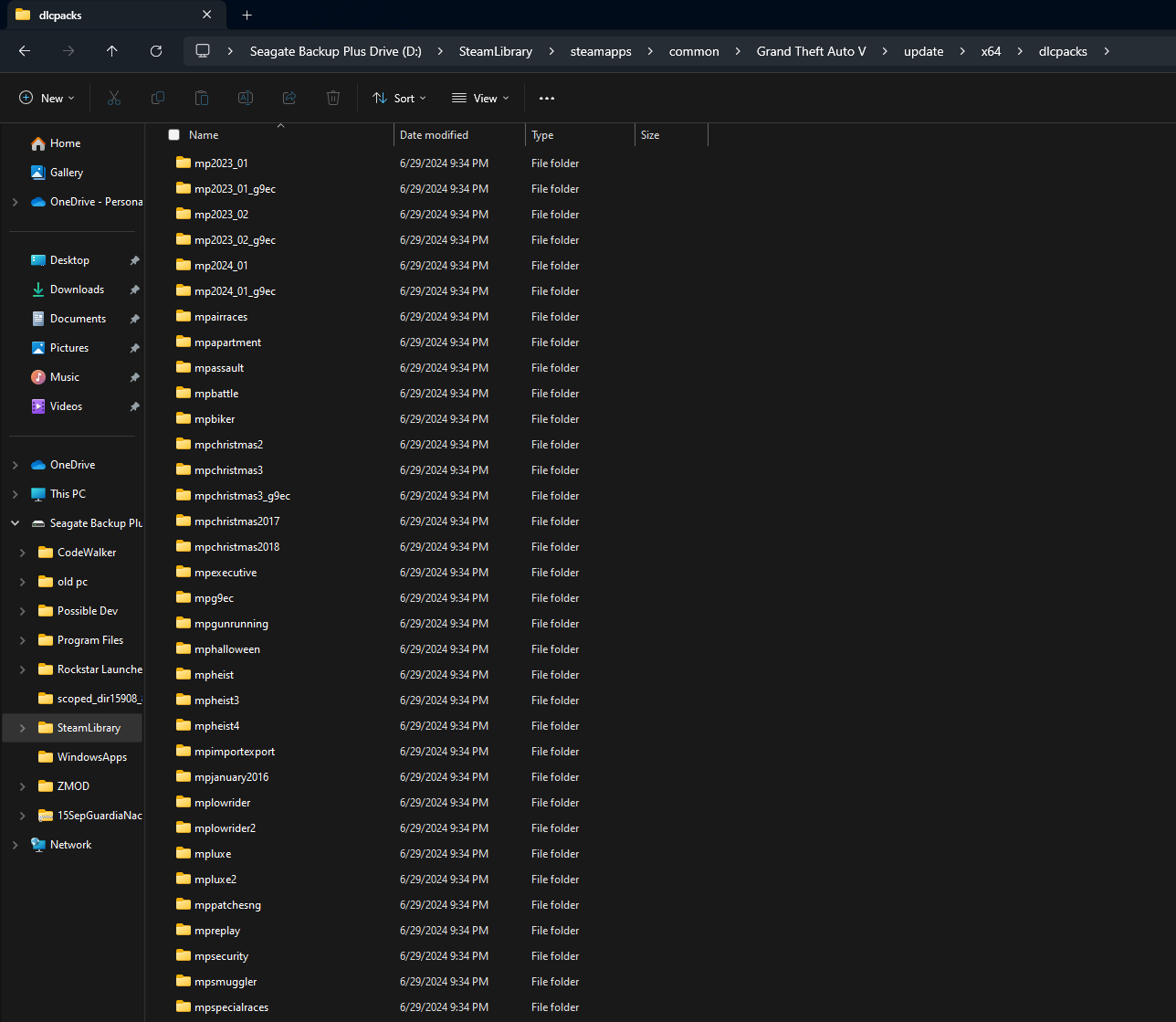Go up one folder level
This screenshot has height=1022, width=1176.
pyautogui.click(x=111, y=51)
